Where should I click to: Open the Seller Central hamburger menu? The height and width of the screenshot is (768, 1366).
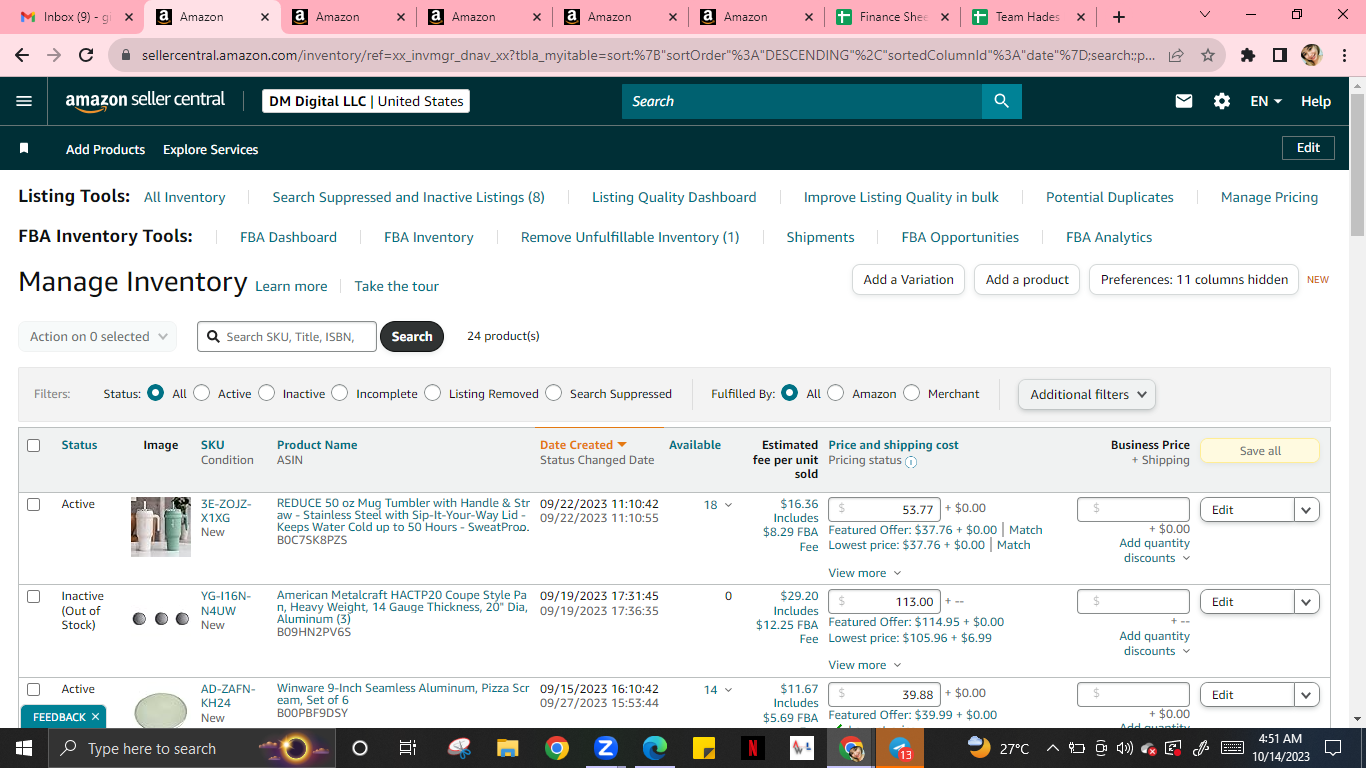click(x=24, y=101)
